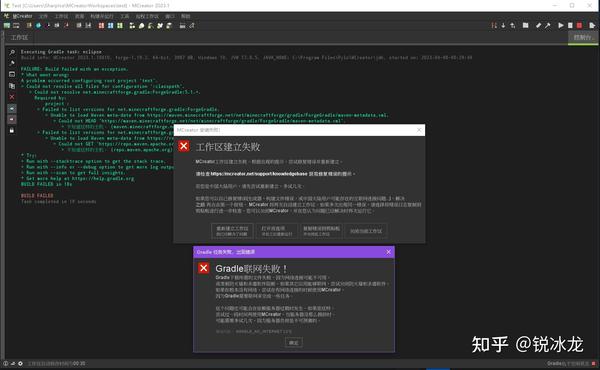Open the MCreator menu in menu bar

22,16
